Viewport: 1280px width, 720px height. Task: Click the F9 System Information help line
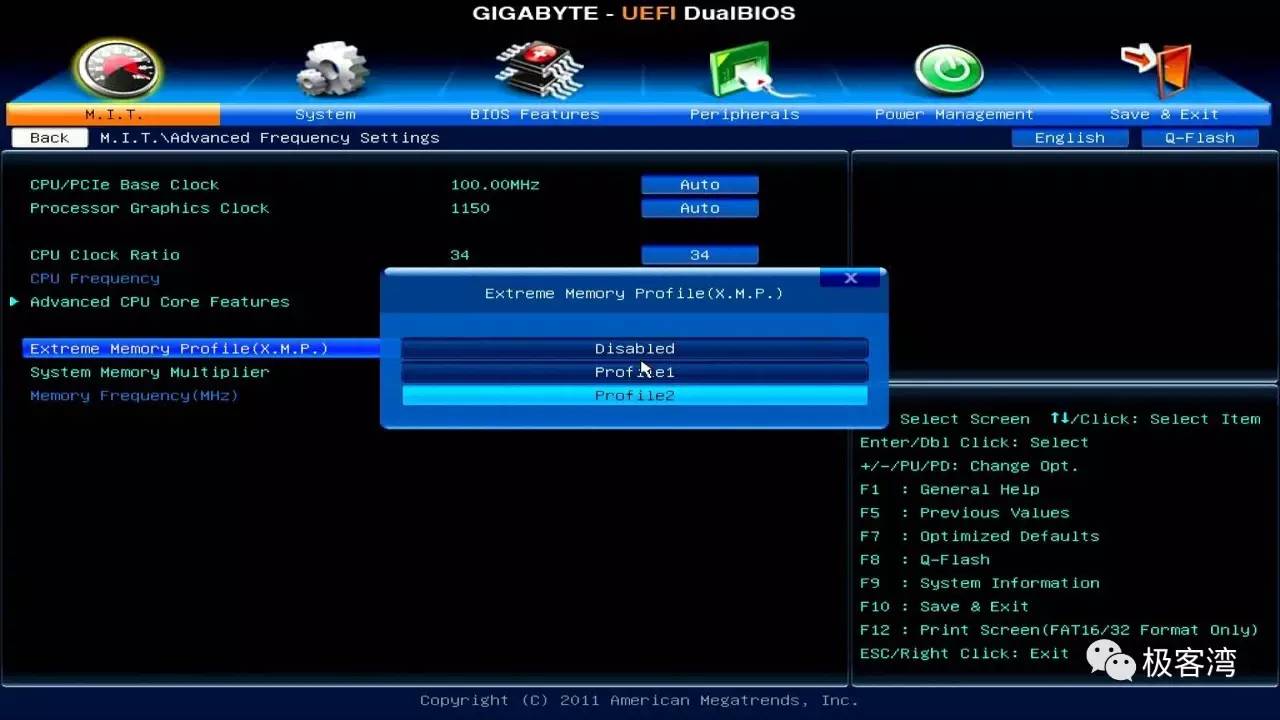(x=980, y=583)
